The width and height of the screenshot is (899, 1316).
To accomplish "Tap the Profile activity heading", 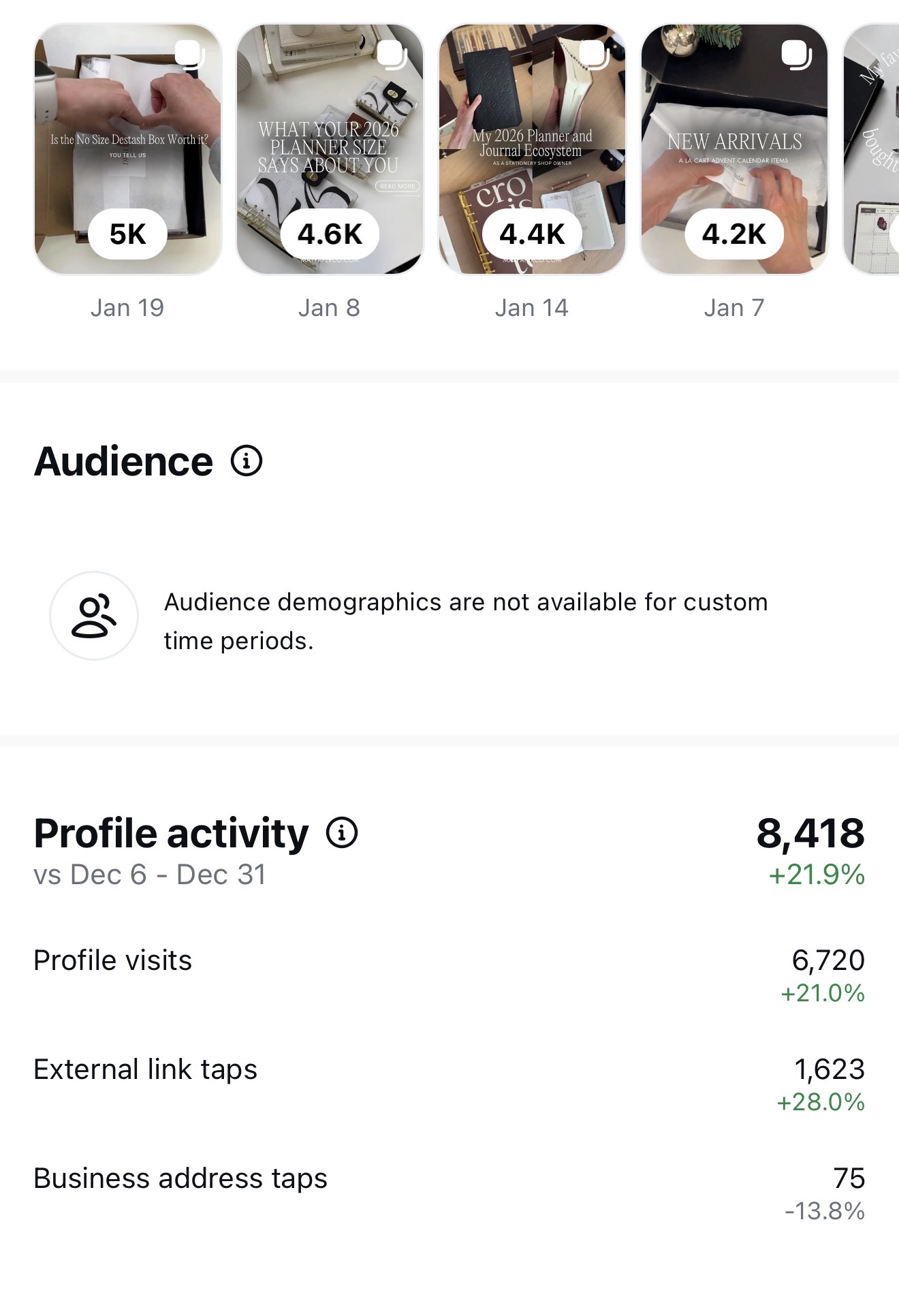I will point(171,834).
